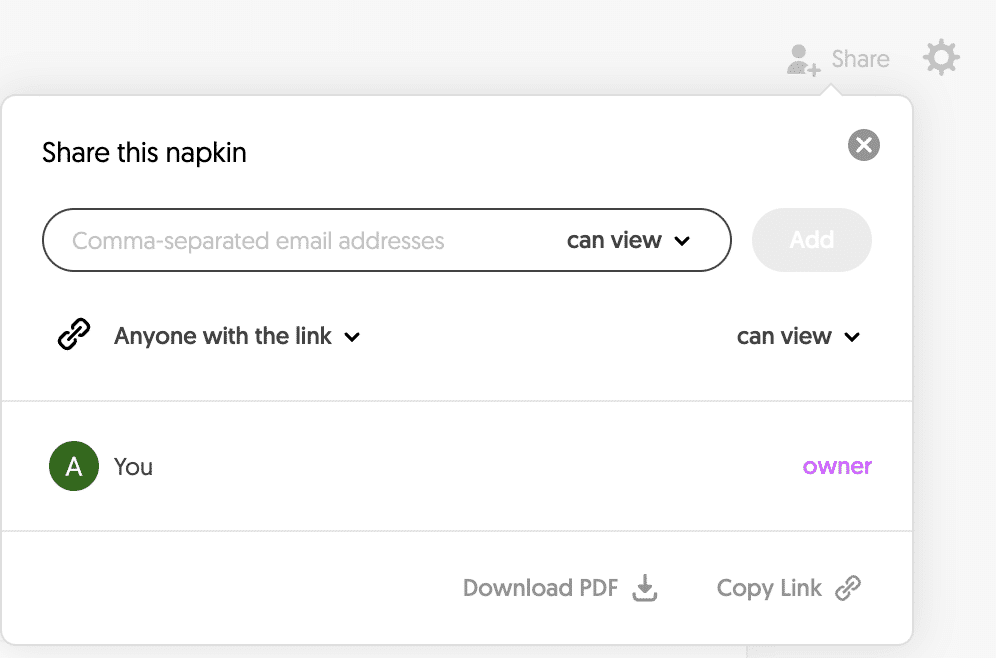This screenshot has width=996, height=658.
Task: Click the add-person Share icon
Action: tap(803, 60)
